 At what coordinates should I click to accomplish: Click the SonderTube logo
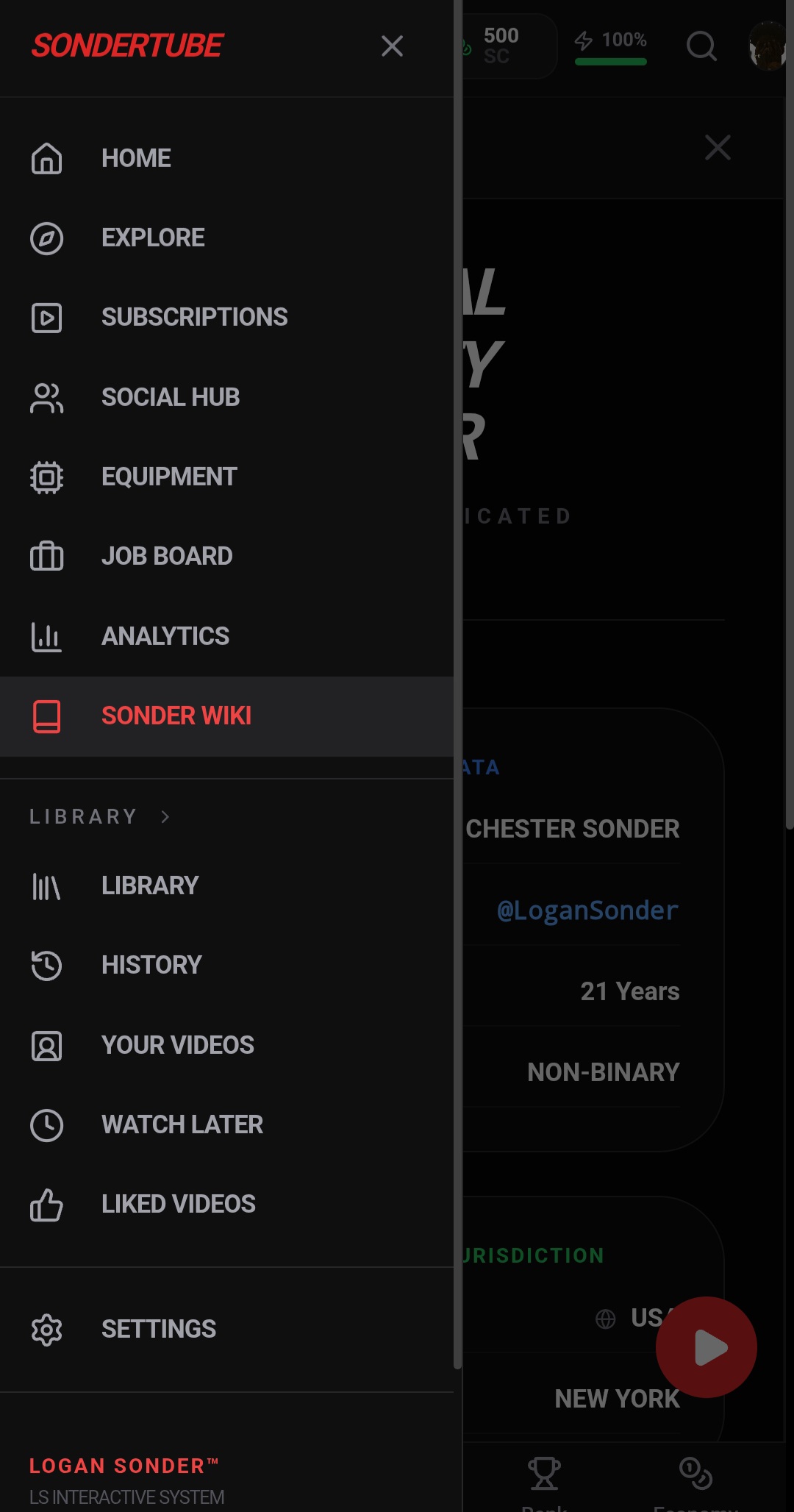(x=127, y=46)
